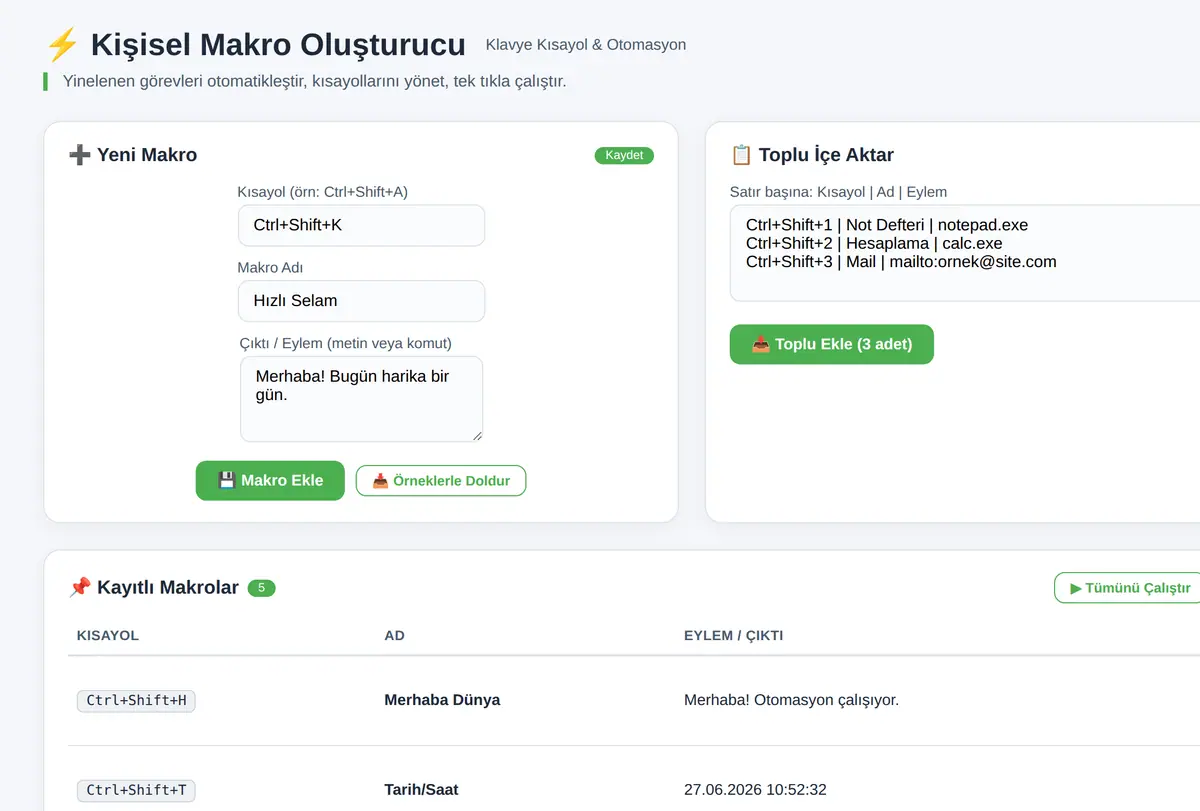Click the line 'Ctrl+Shift+2 | Hesaplama | calc.exe'
1200x811 pixels.
874,243
